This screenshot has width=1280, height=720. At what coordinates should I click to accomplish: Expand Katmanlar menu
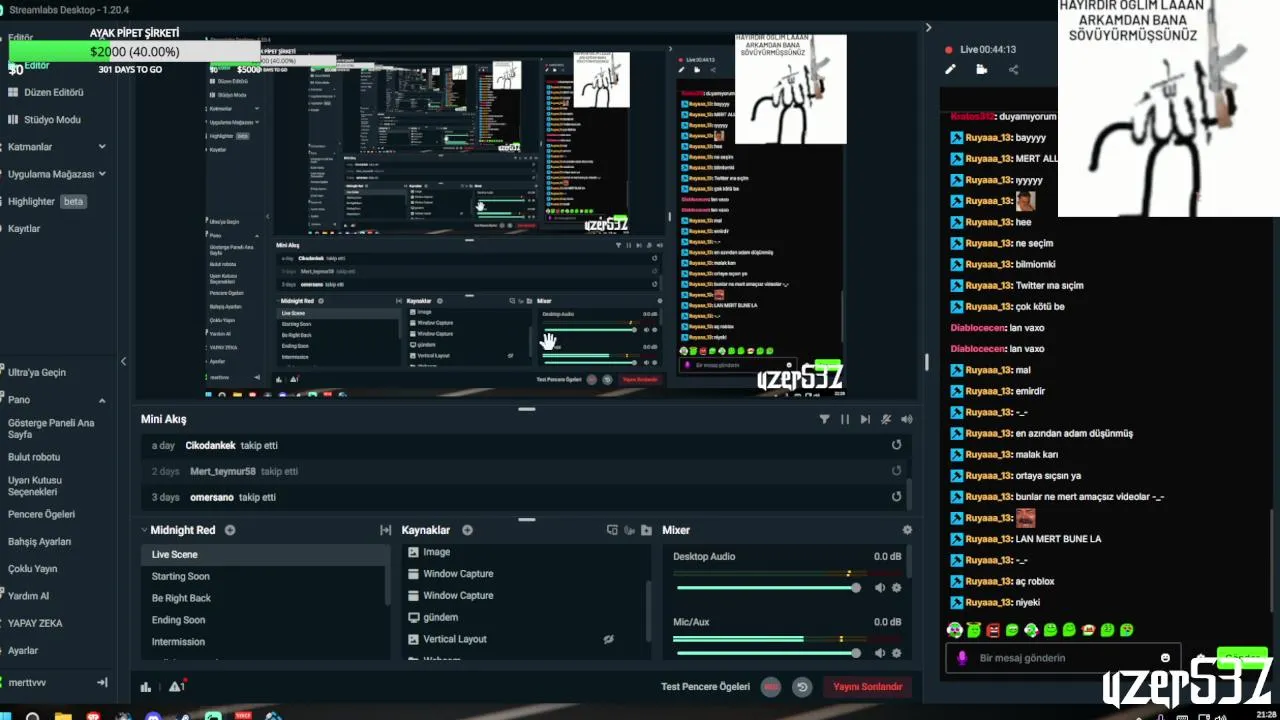[x=102, y=147]
